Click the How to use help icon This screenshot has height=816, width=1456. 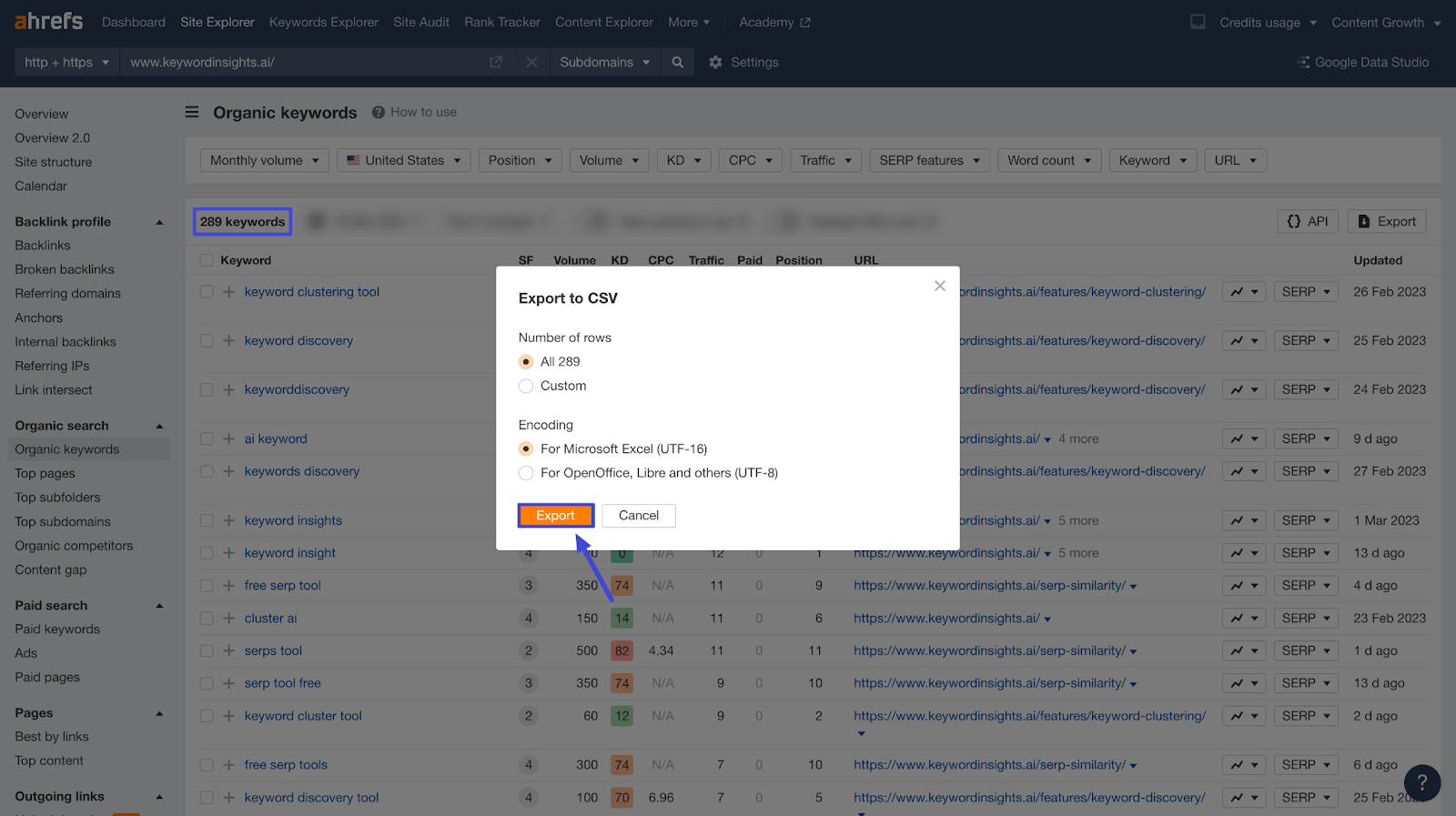tap(378, 112)
